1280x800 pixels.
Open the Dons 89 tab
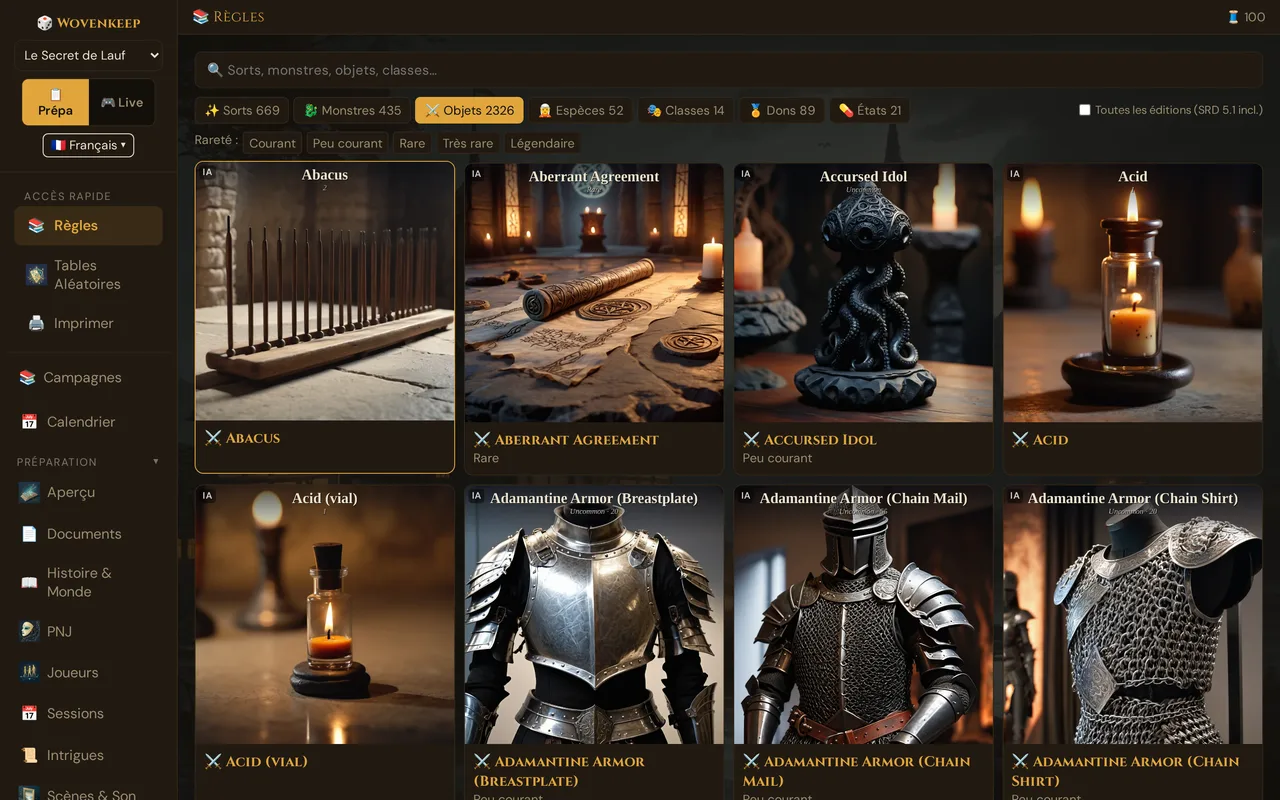tap(782, 110)
